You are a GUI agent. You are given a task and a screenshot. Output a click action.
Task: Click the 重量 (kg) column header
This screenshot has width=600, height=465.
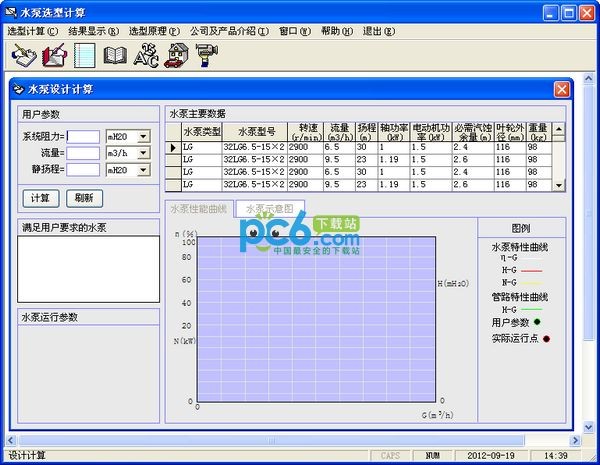(x=539, y=132)
